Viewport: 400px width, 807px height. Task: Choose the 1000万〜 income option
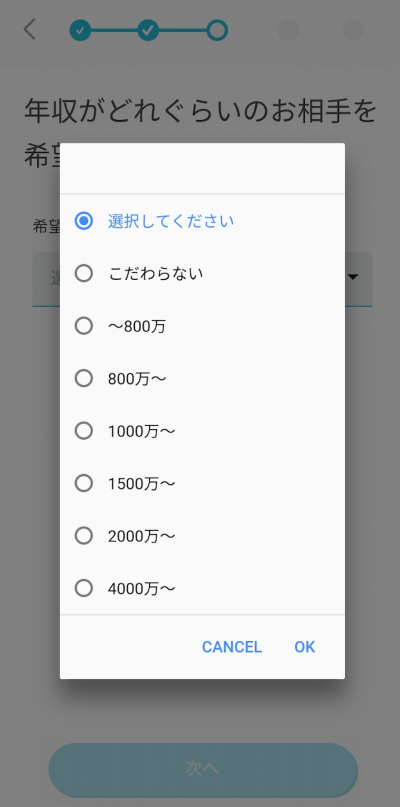(202, 431)
